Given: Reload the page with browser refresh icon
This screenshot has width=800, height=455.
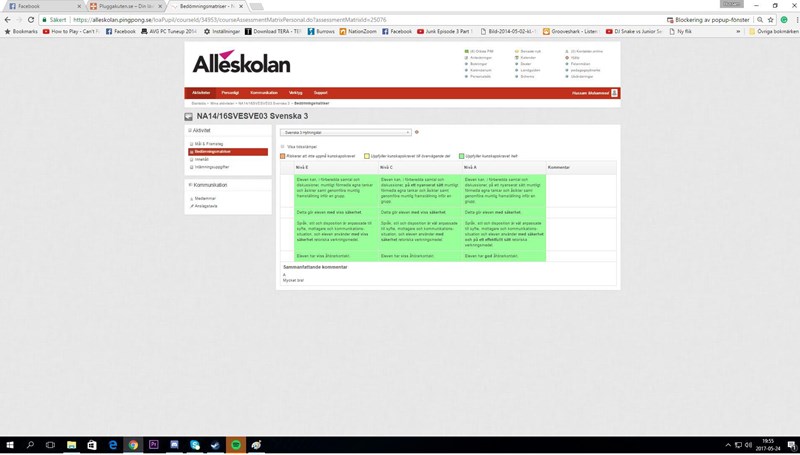Looking at the screenshot, I should tap(36, 19).
